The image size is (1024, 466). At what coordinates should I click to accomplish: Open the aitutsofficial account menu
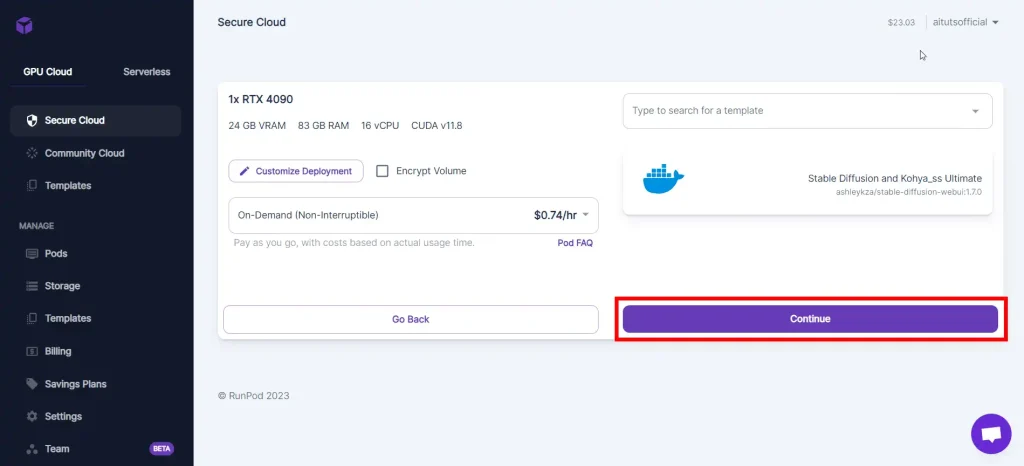coord(964,22)
